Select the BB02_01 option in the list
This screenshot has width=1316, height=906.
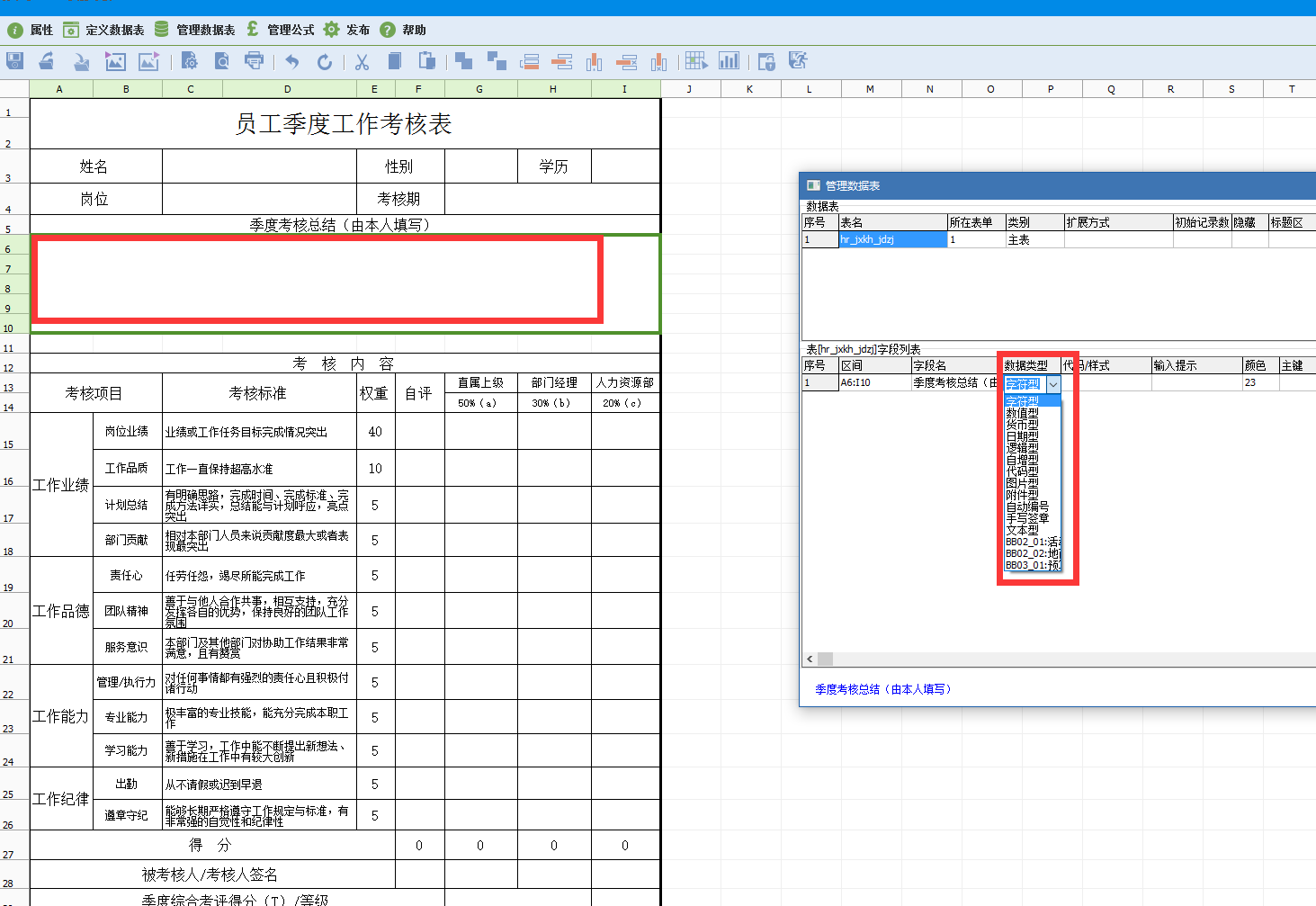(1033, 542)
